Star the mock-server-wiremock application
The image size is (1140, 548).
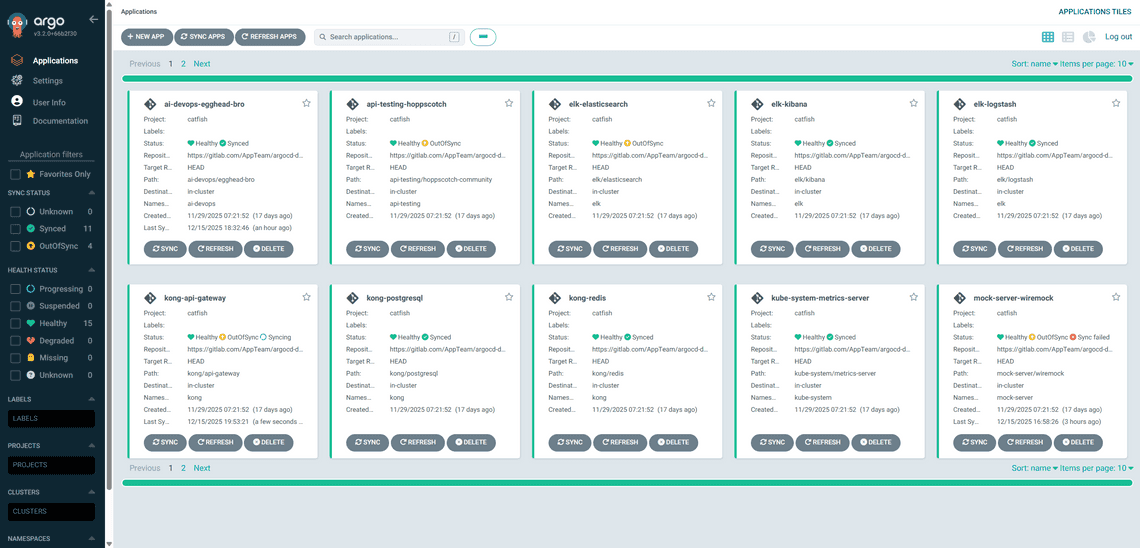(x=1115, y=297)
